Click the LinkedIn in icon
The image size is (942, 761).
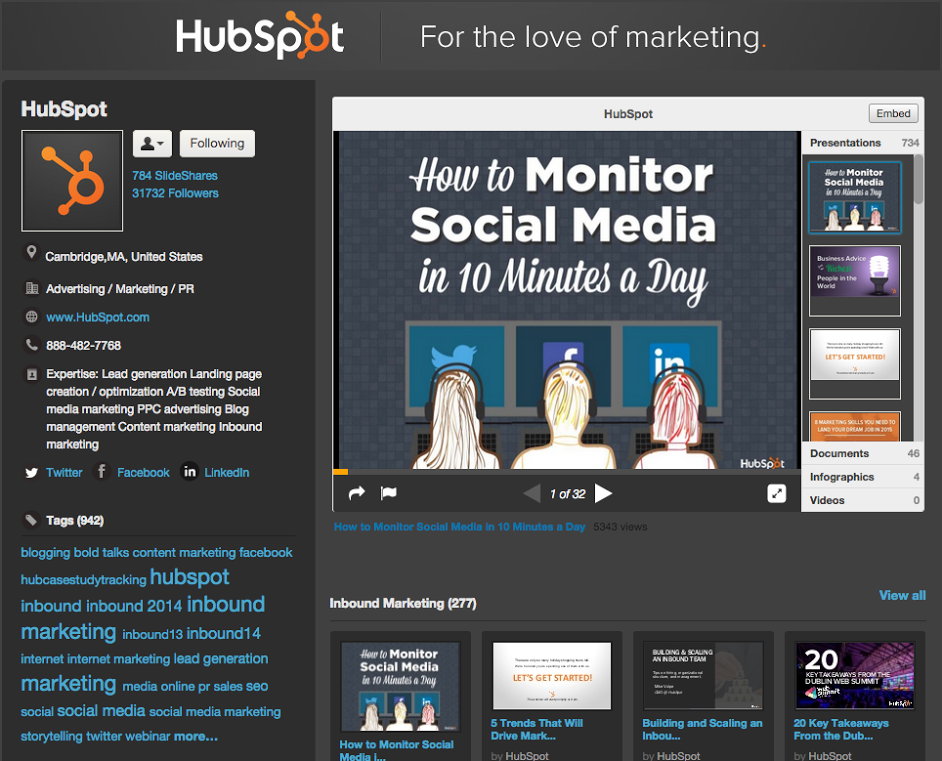click(190, 471)
